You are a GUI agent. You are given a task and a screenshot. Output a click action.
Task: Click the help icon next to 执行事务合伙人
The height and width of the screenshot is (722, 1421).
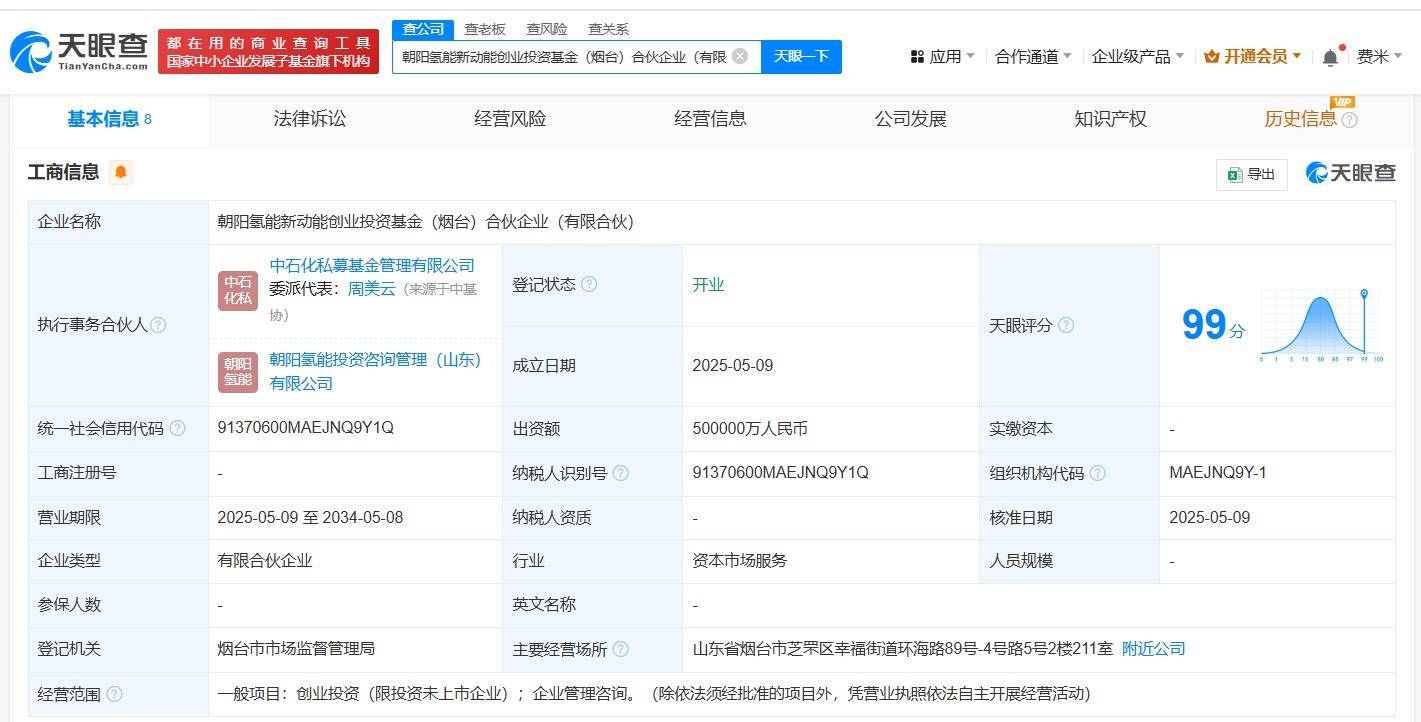(x=158, y=325)
